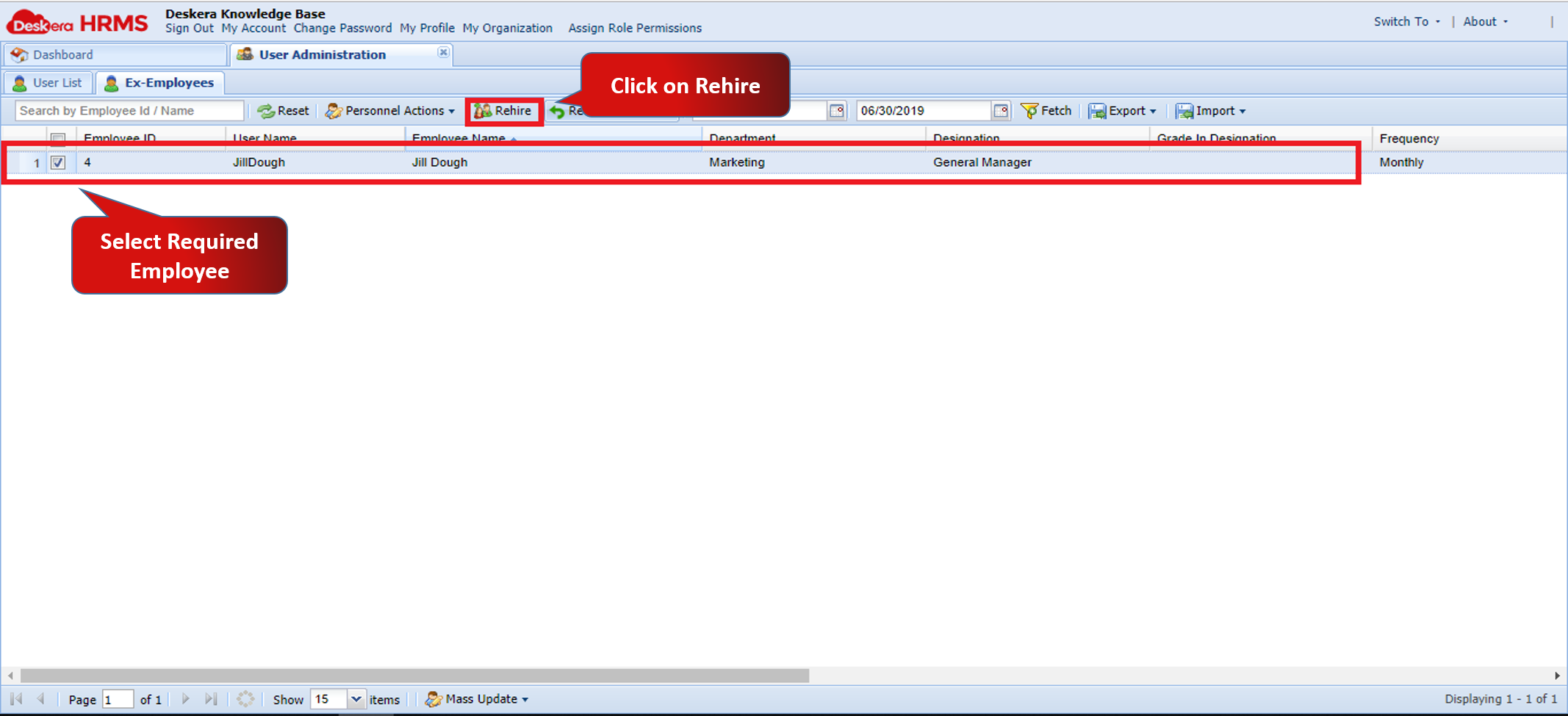1568x716 pixels.
Task: Click the 06/30/2019 date field
Action: [x=924, y=111]
